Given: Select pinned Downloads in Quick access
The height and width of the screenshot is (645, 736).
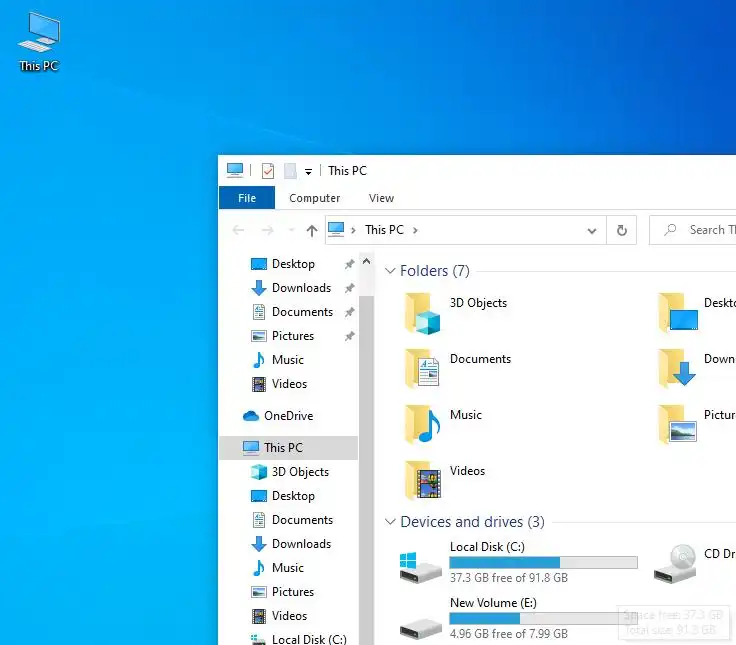Looking at the screenshot, I should tap(289, 288).
